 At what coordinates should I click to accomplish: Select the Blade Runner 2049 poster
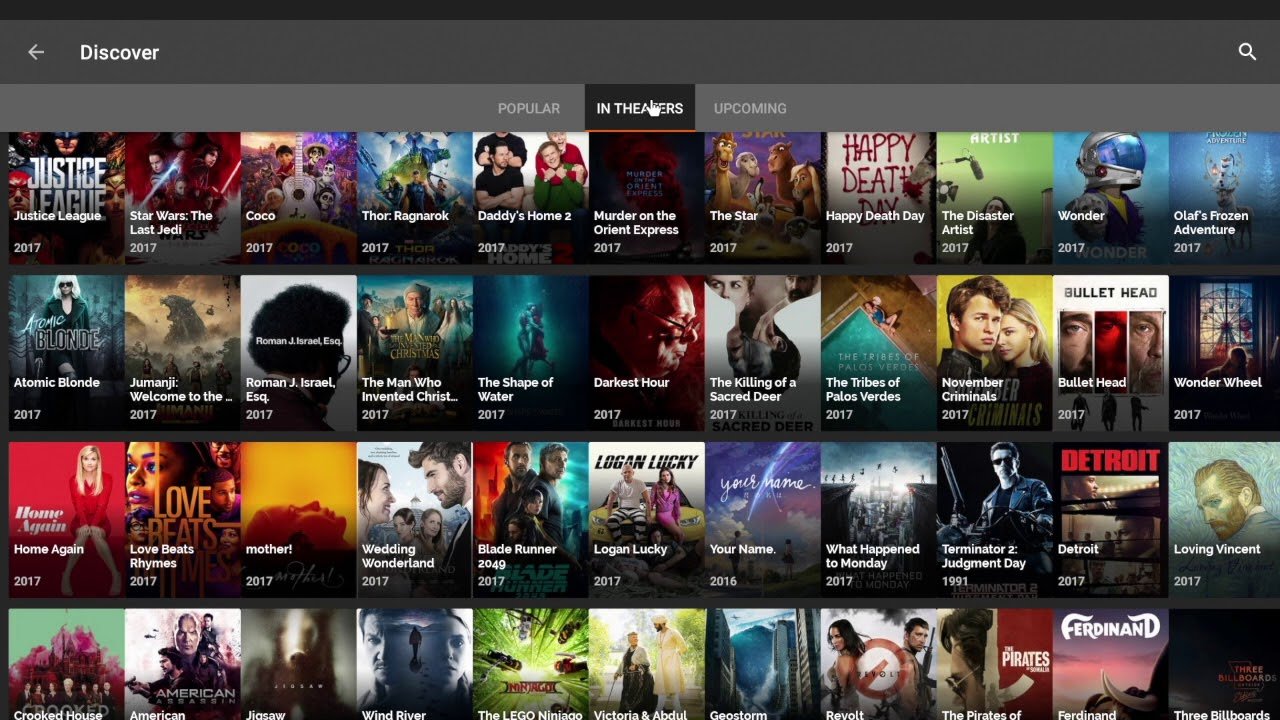[x=530, y=520]
